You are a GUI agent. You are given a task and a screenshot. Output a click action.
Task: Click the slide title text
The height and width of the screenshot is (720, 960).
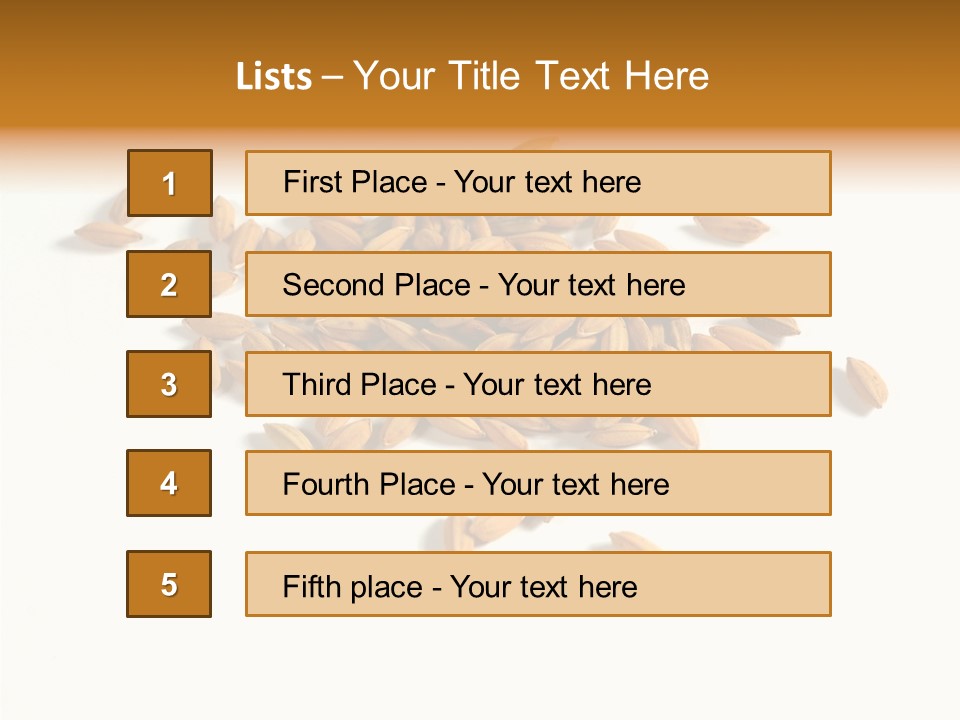click(472, 76)
